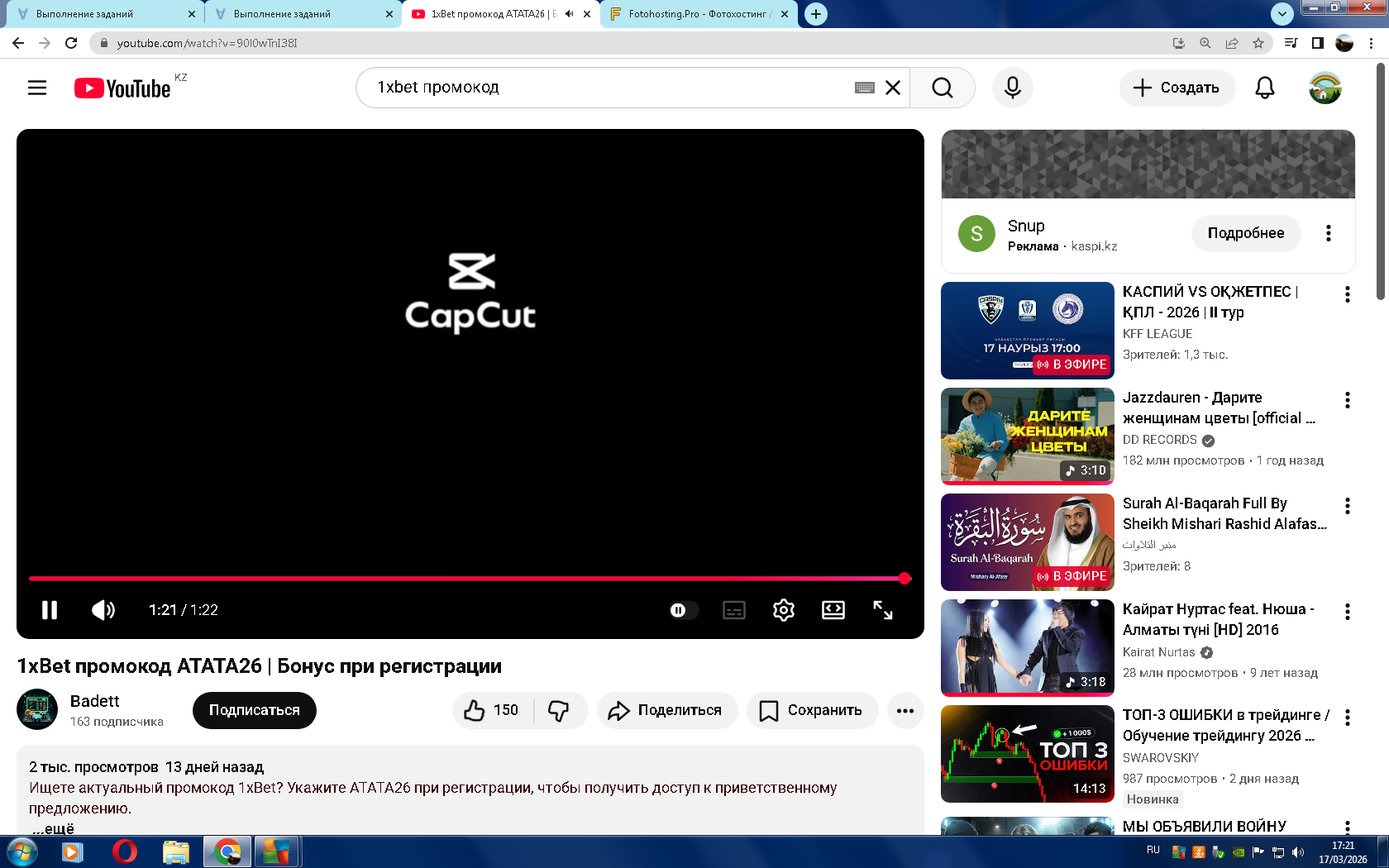Image resolution: width=1389 pixels, height=868 pixels.
Task: Open options menu for Snup ad
Action: click(x=1329, y=233)
